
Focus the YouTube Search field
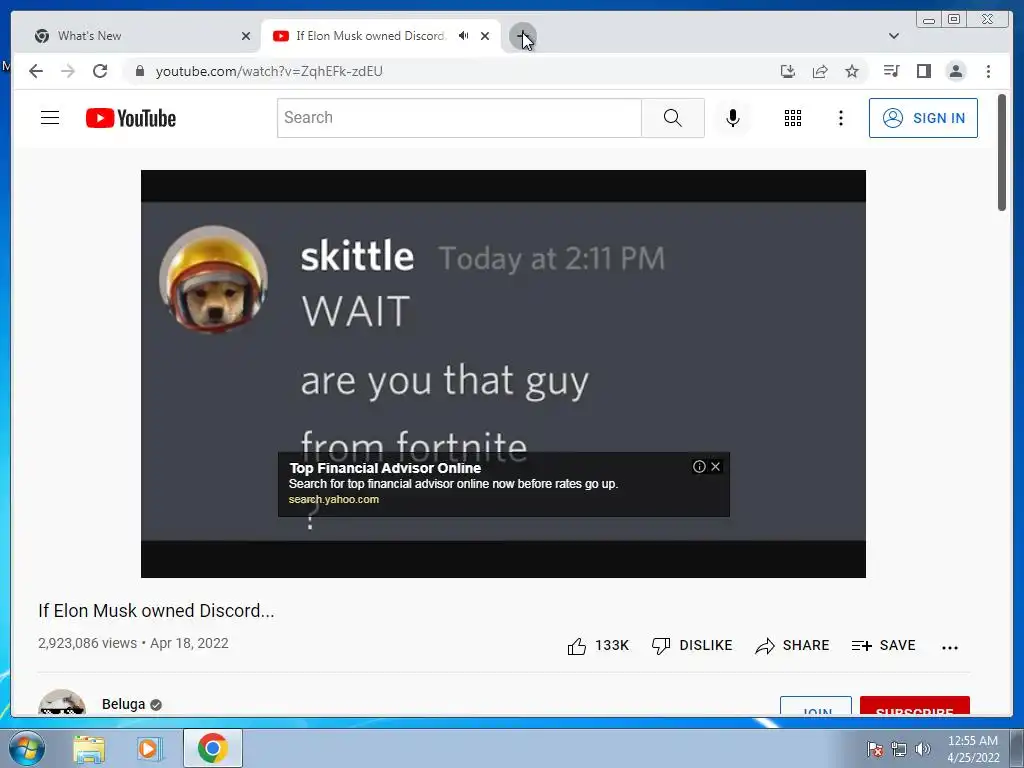[459, 118]
